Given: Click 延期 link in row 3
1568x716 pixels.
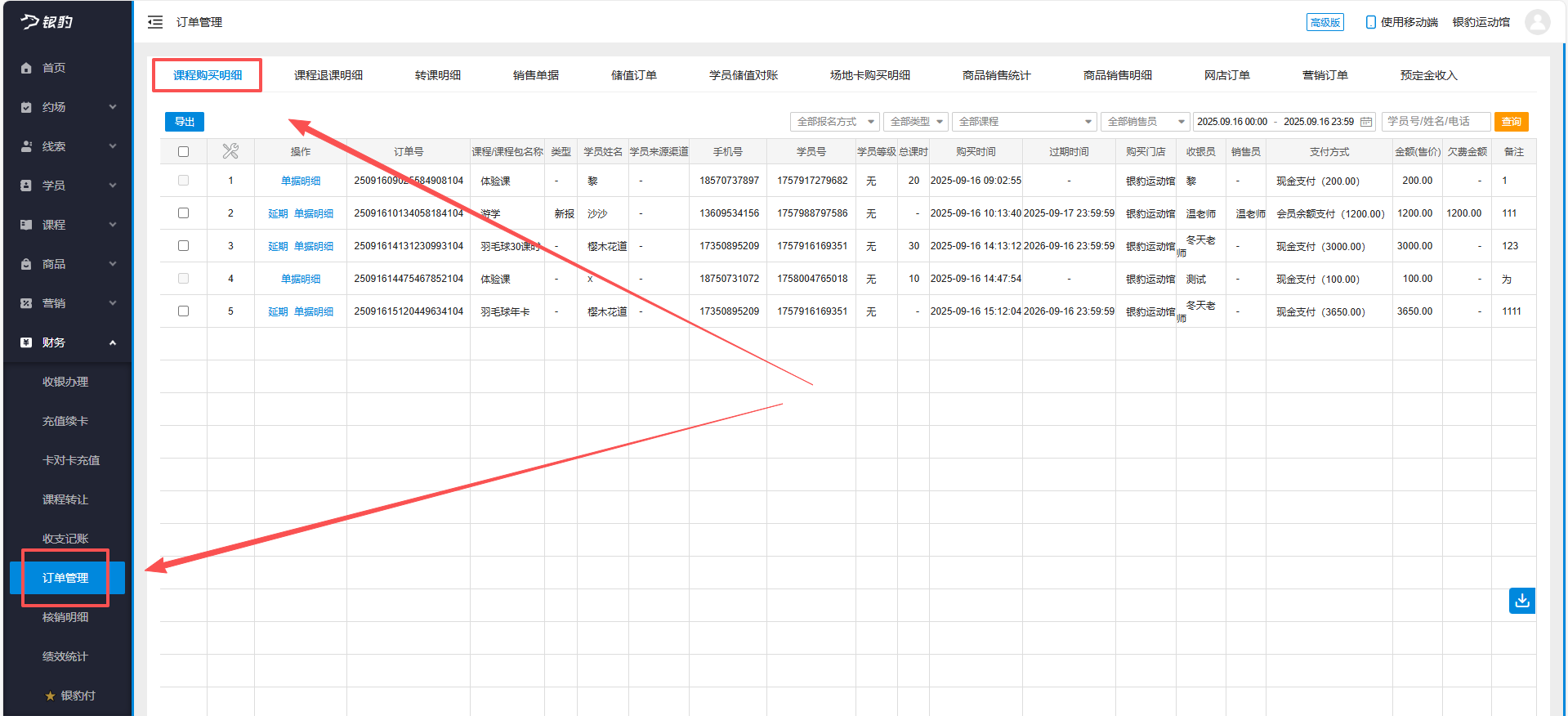Looking at the screenshot, I should [x=278, y=246].
